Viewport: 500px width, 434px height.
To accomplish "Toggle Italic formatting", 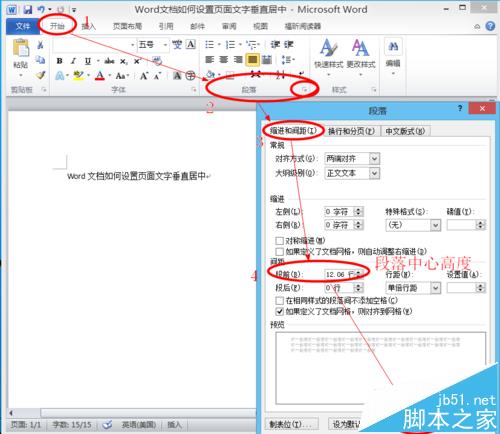I will coord(73,61).
